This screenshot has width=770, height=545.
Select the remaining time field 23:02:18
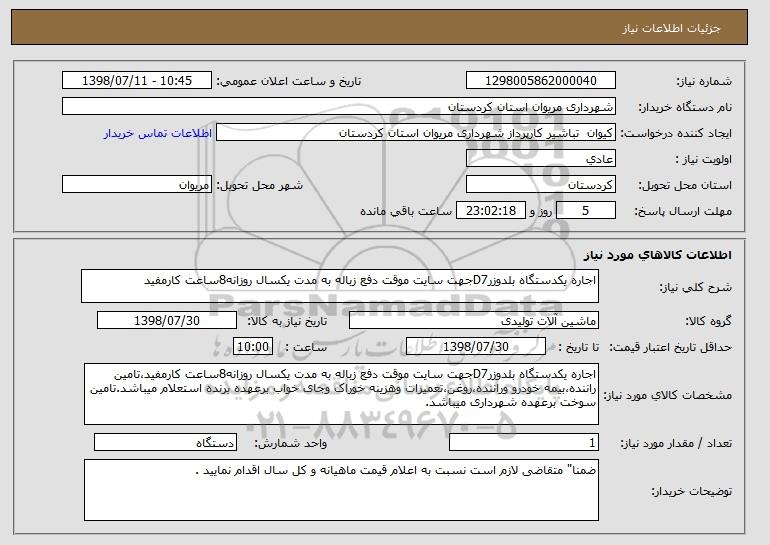click(x=491, y=211)
